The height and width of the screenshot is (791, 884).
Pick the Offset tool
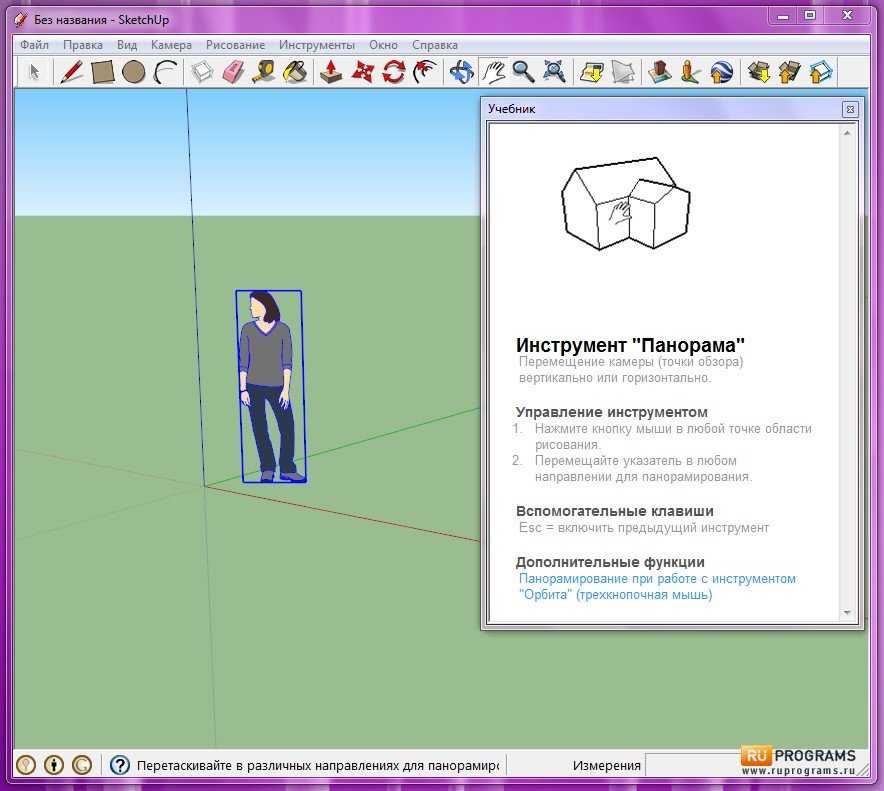click(425, 72)
